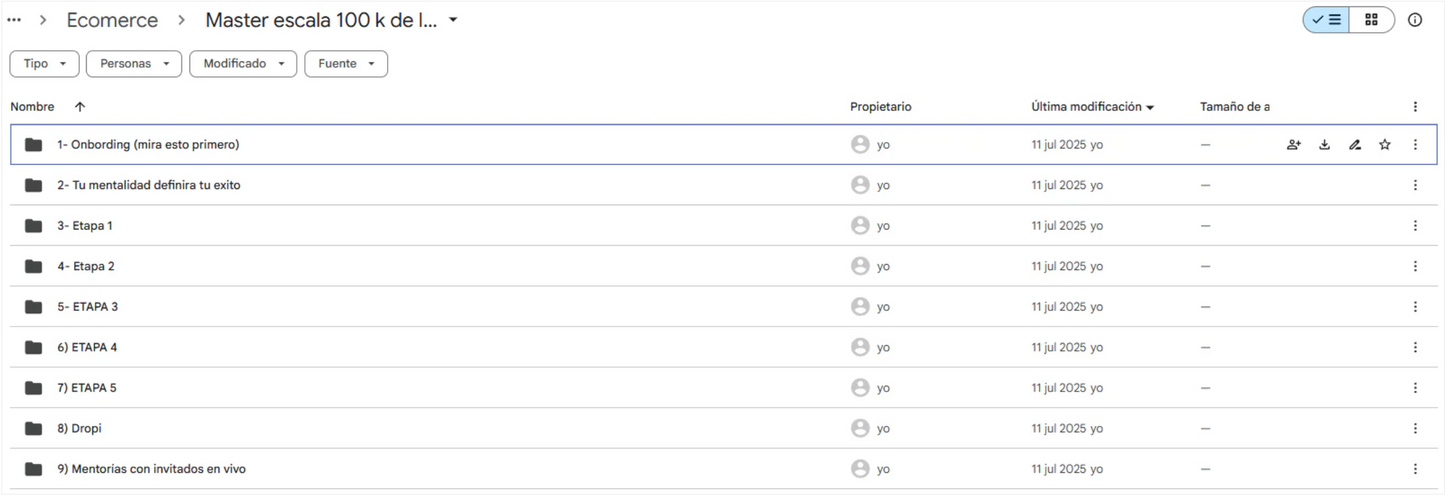Expand the Master escala 100 k folder menu
The width and height of the screenshot is (1445, 496).
tap(453, 20)
